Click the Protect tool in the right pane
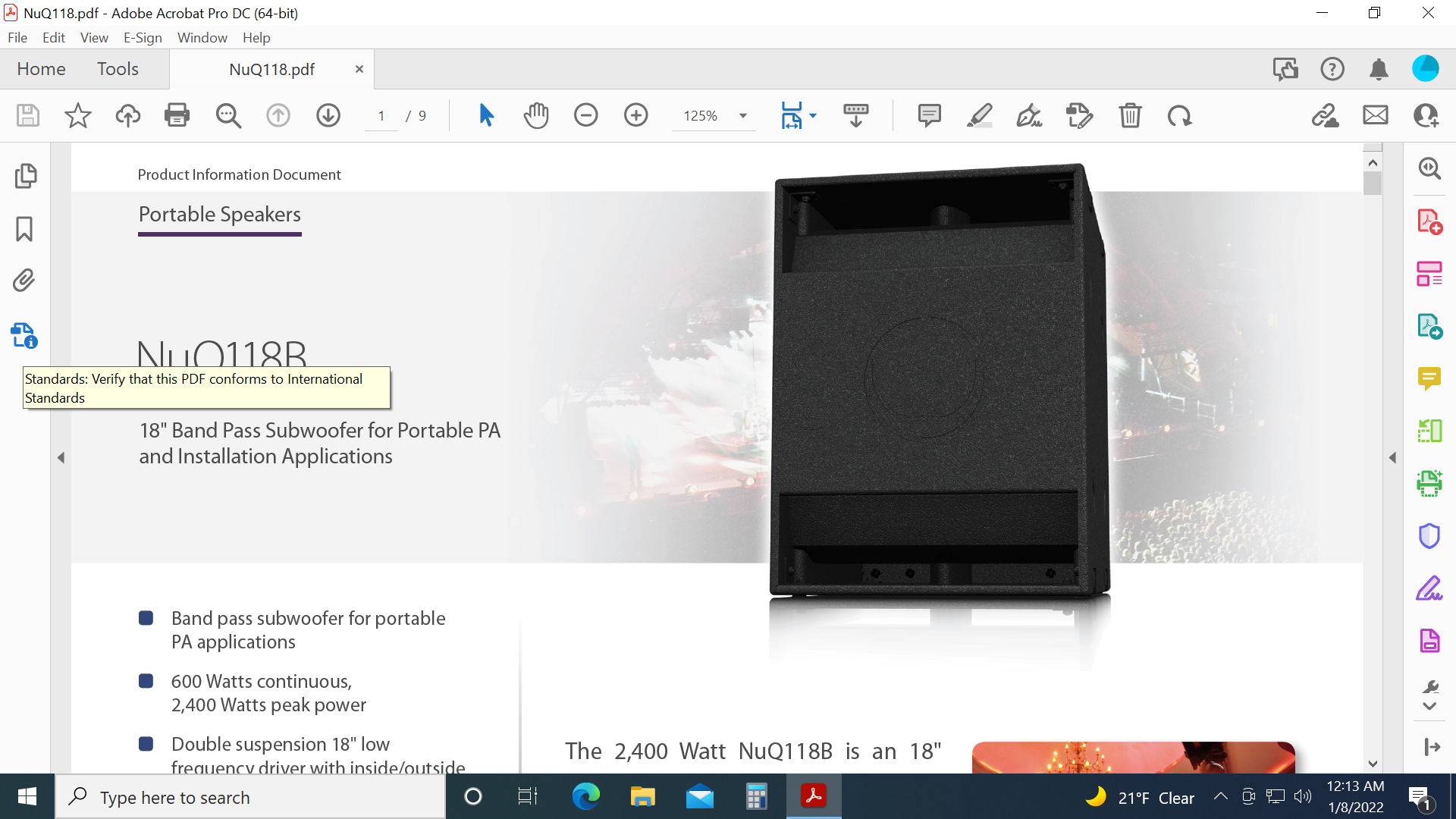Screen dimensions: 1456x819 pyautogui.click(x=1429, y=535)
